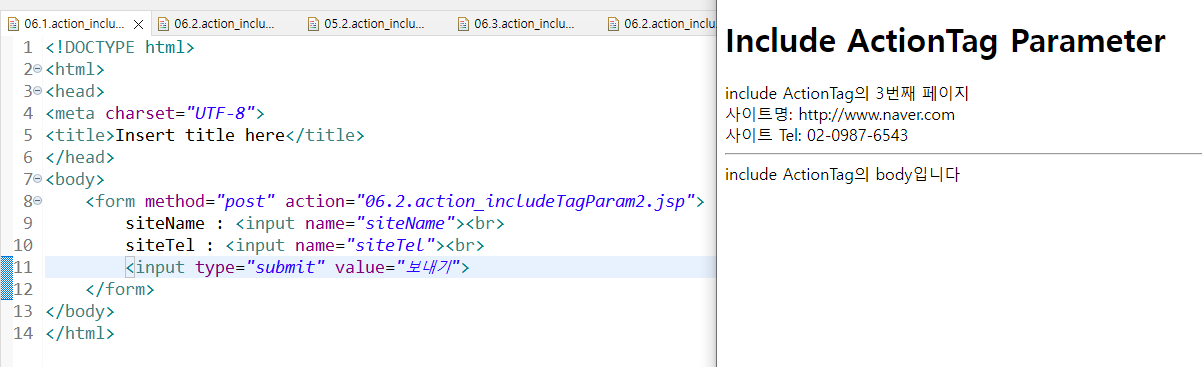The image size is (1202, 367).
Task: Collapse the <head> fold marker on line 3
Action: [x=37, y=91]
